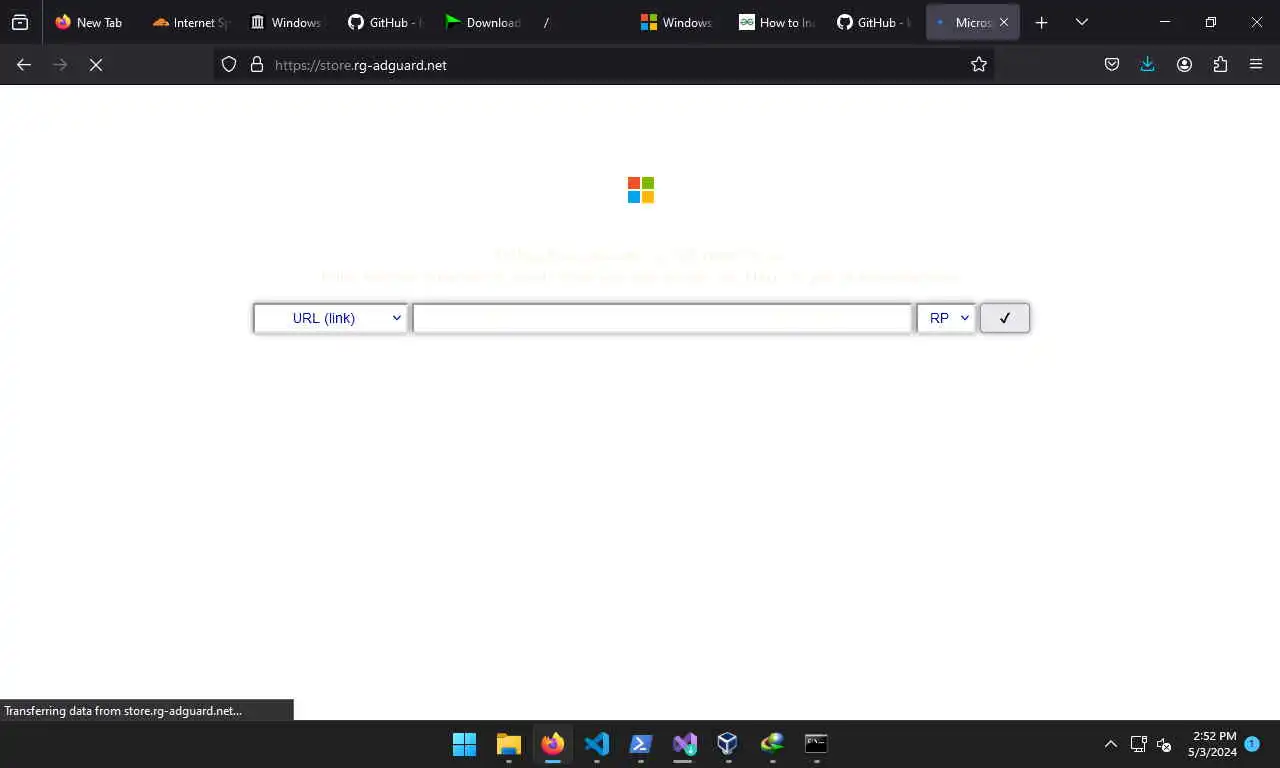Open the Firefox downloads panel
Screen dimensions: 1280x768
[1147, 65]
